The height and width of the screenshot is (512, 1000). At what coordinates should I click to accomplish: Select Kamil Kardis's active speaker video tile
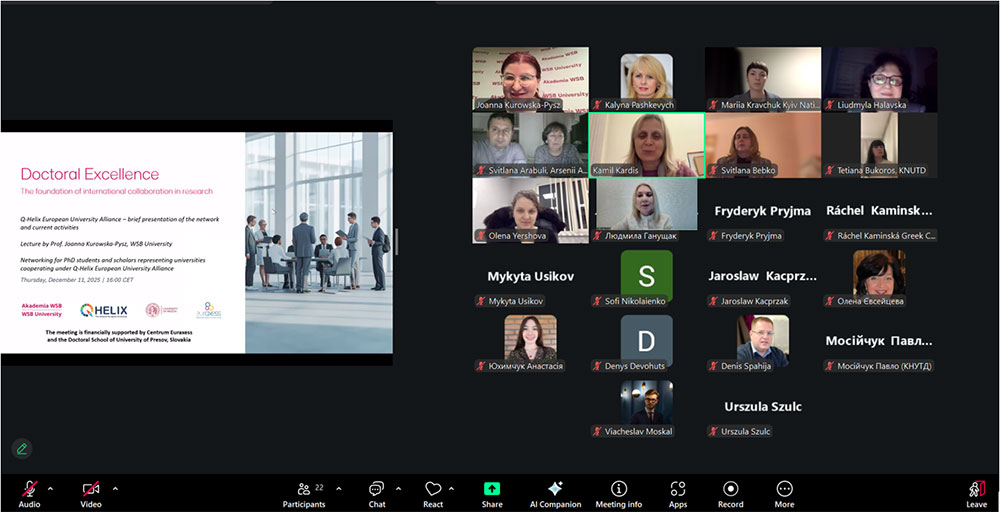pos(646,144)
